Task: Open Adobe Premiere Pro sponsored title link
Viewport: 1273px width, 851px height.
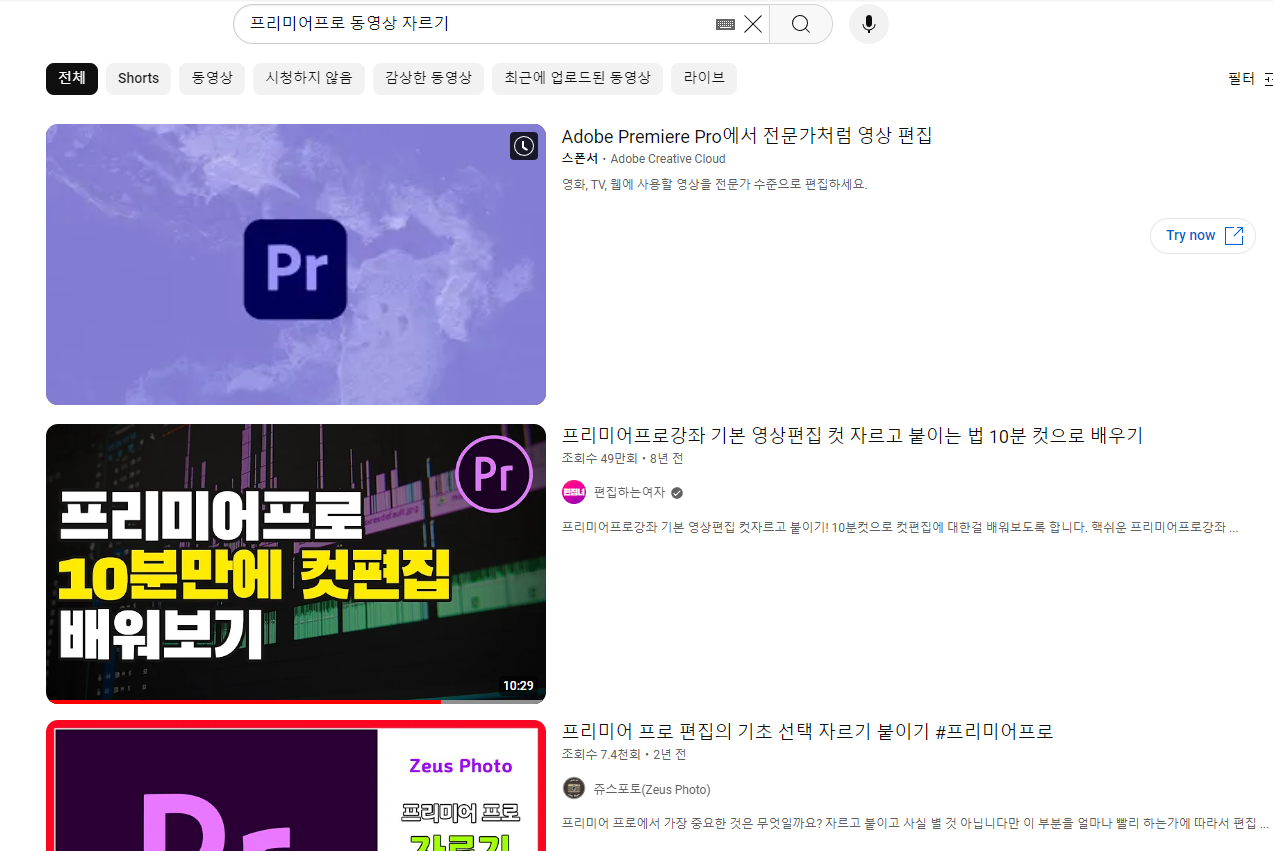Action: tap(747, 136)
